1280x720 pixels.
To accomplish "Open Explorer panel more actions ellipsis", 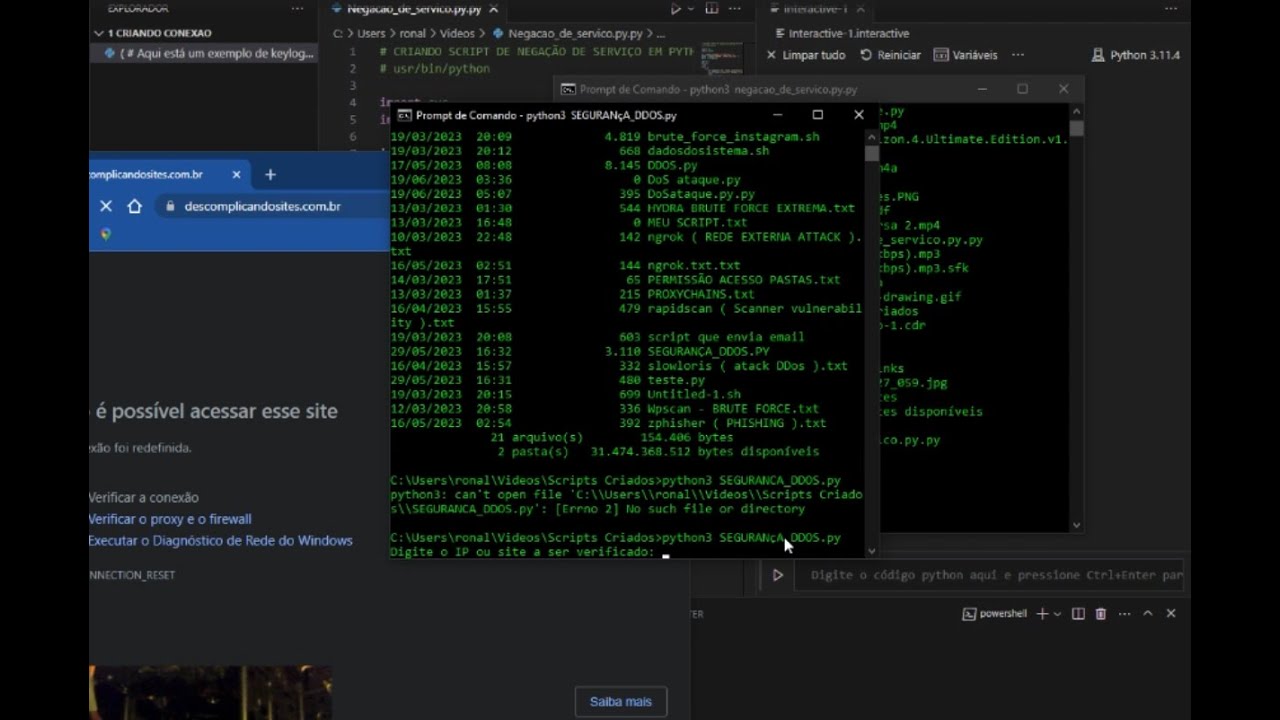I will (297, 9).
